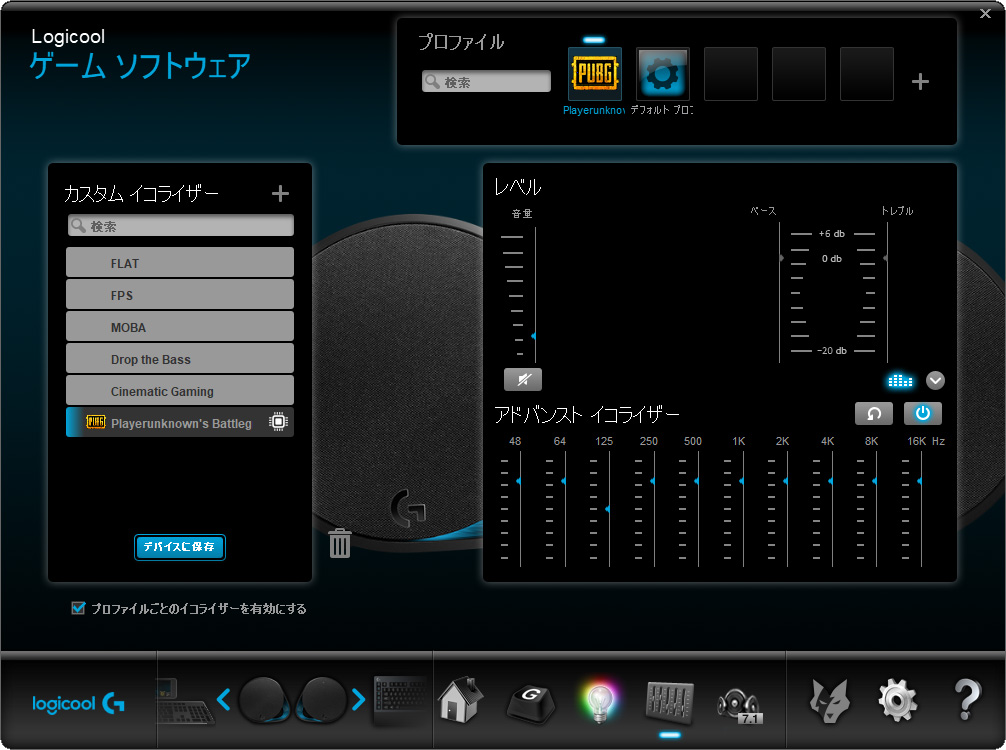Image resolution: width=1006 pixels, height=750 pixels.
Task: Adjust the 125 Hz band slider
Action: [608, 509]
